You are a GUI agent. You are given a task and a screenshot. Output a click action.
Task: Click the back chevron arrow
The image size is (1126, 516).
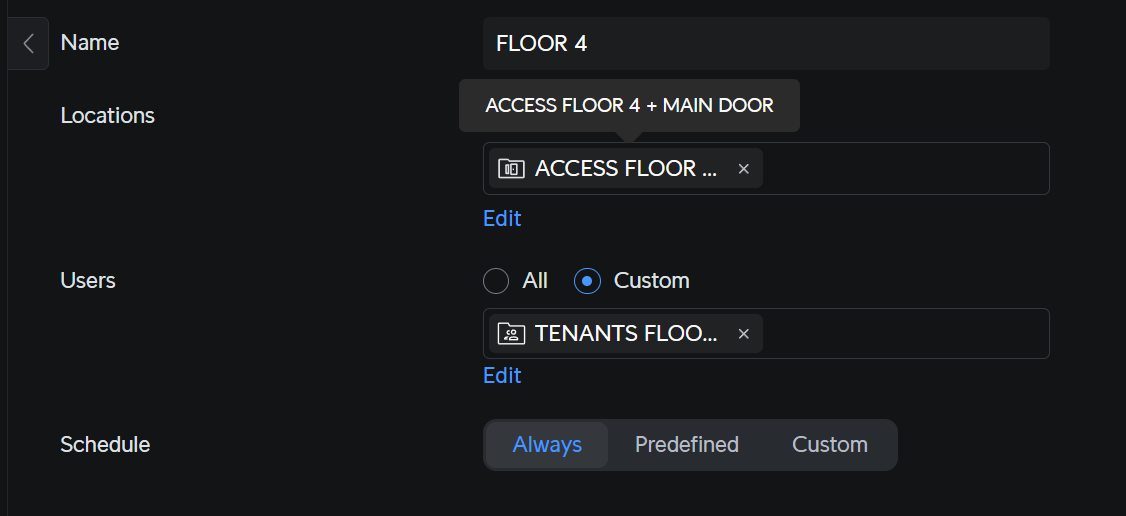(29, 43)
